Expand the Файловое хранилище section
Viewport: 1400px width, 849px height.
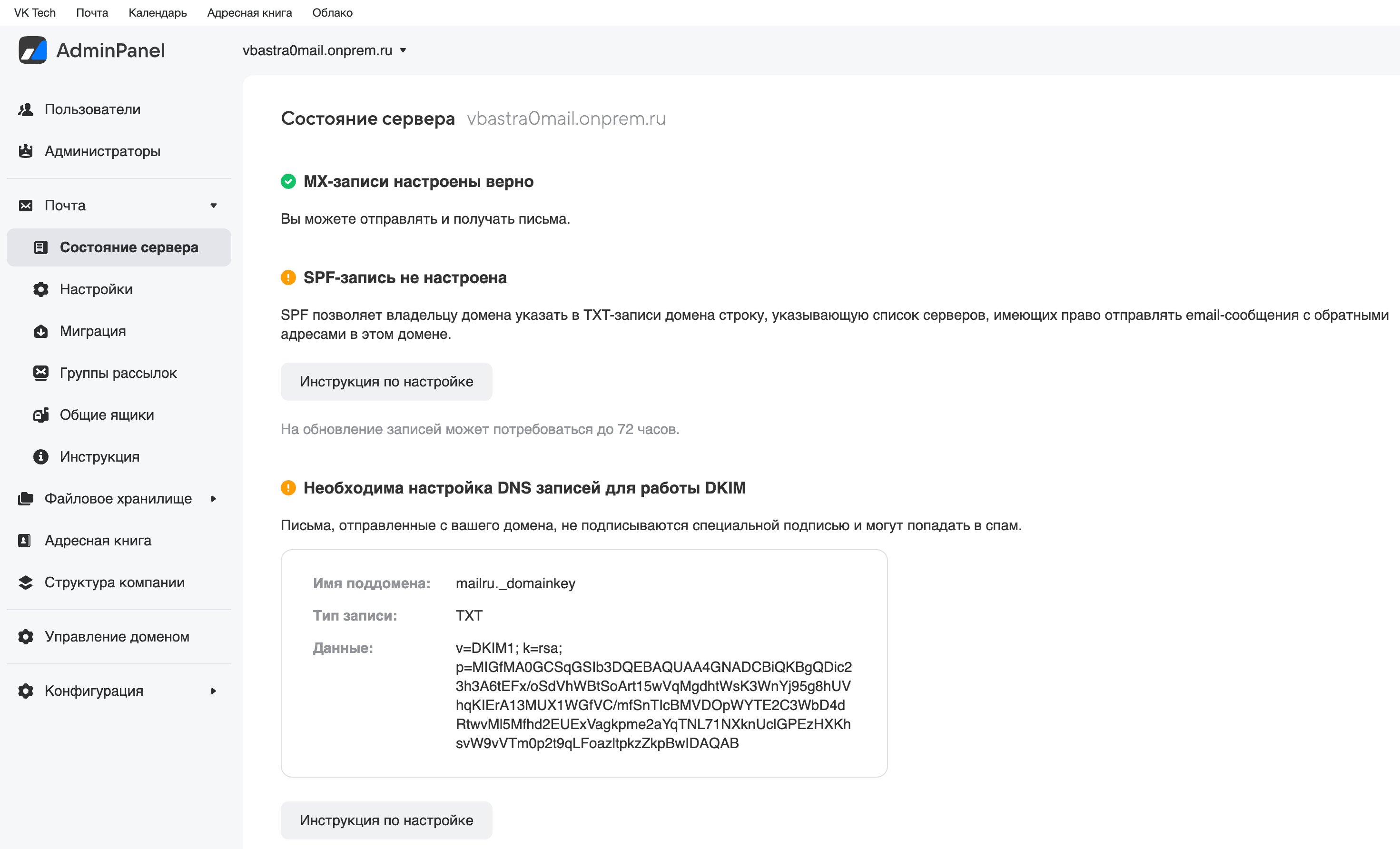214,499
